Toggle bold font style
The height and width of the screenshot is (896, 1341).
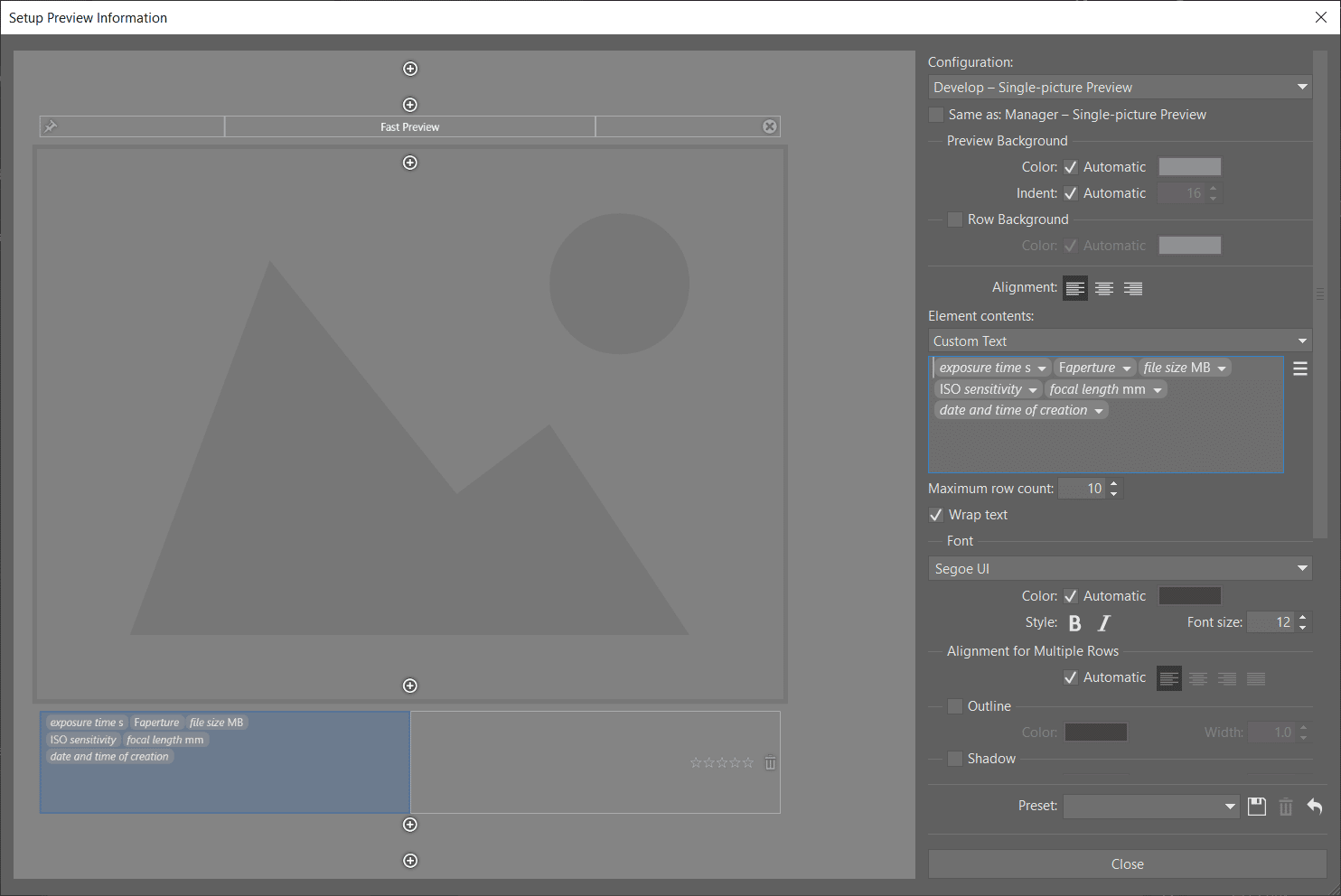pyautogui.click(x=1074, y=623)
